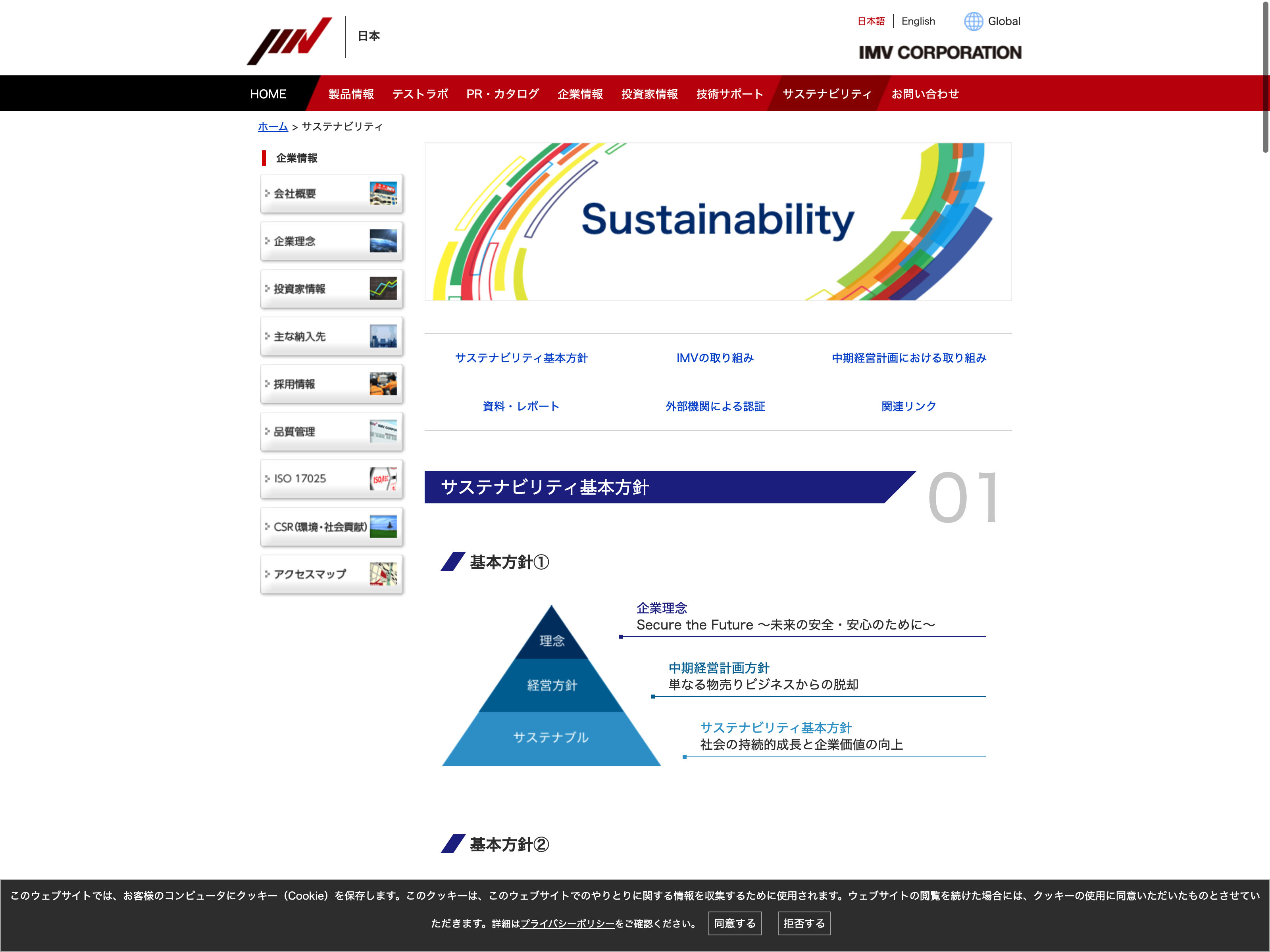Open 製品情報 navigation menu
Image resolution: width=1270 pixels, height=952 pixels.
point(351,94)
